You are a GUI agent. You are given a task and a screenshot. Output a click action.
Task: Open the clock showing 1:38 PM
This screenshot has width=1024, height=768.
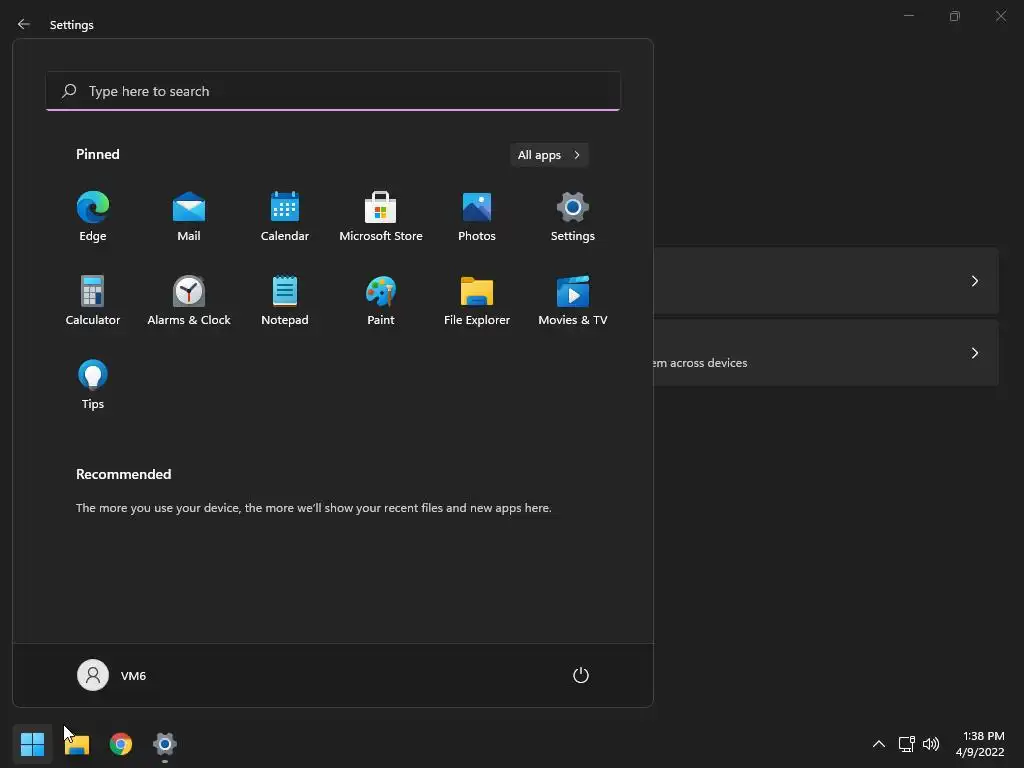point(980,744)
